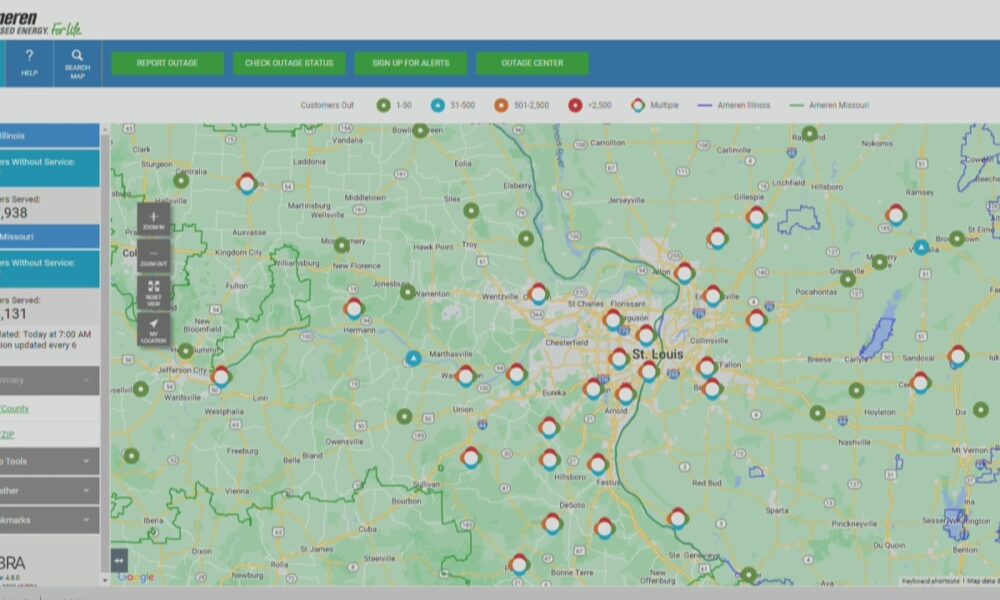The image size is (1000, 600).
Task: Expand the Map Tools section
Action: (49, 461)
